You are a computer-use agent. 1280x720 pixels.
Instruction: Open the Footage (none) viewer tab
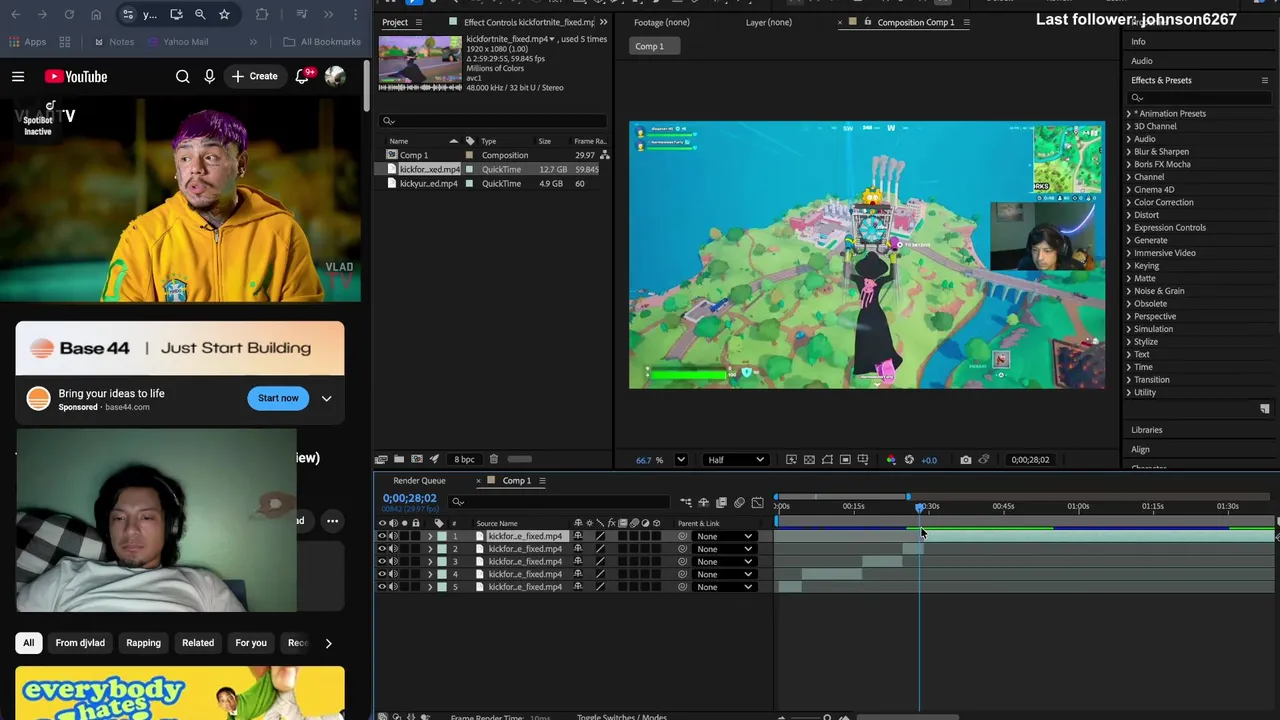(662, 22)
